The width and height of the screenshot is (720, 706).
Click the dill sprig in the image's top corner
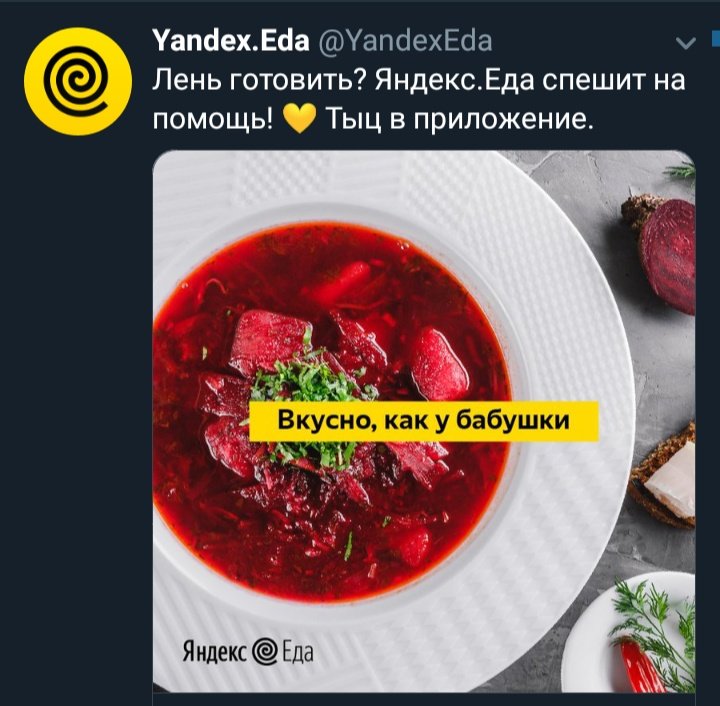pos(680,171)
